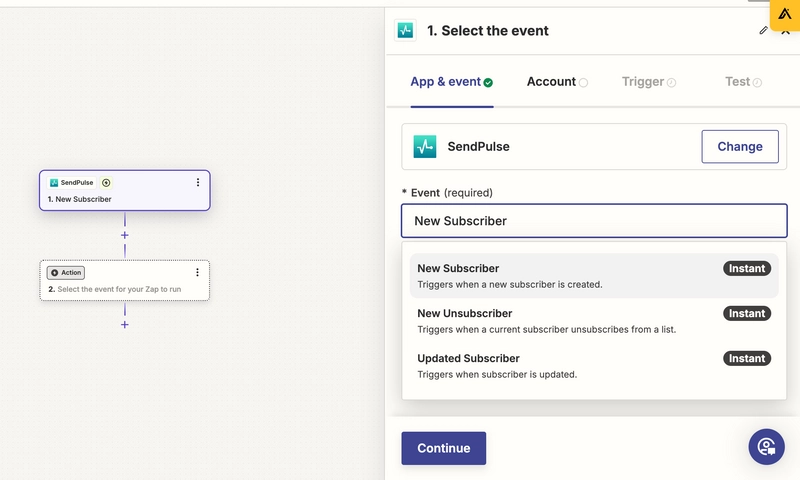Click the instant trigger icon on SendPulse step

106,183
